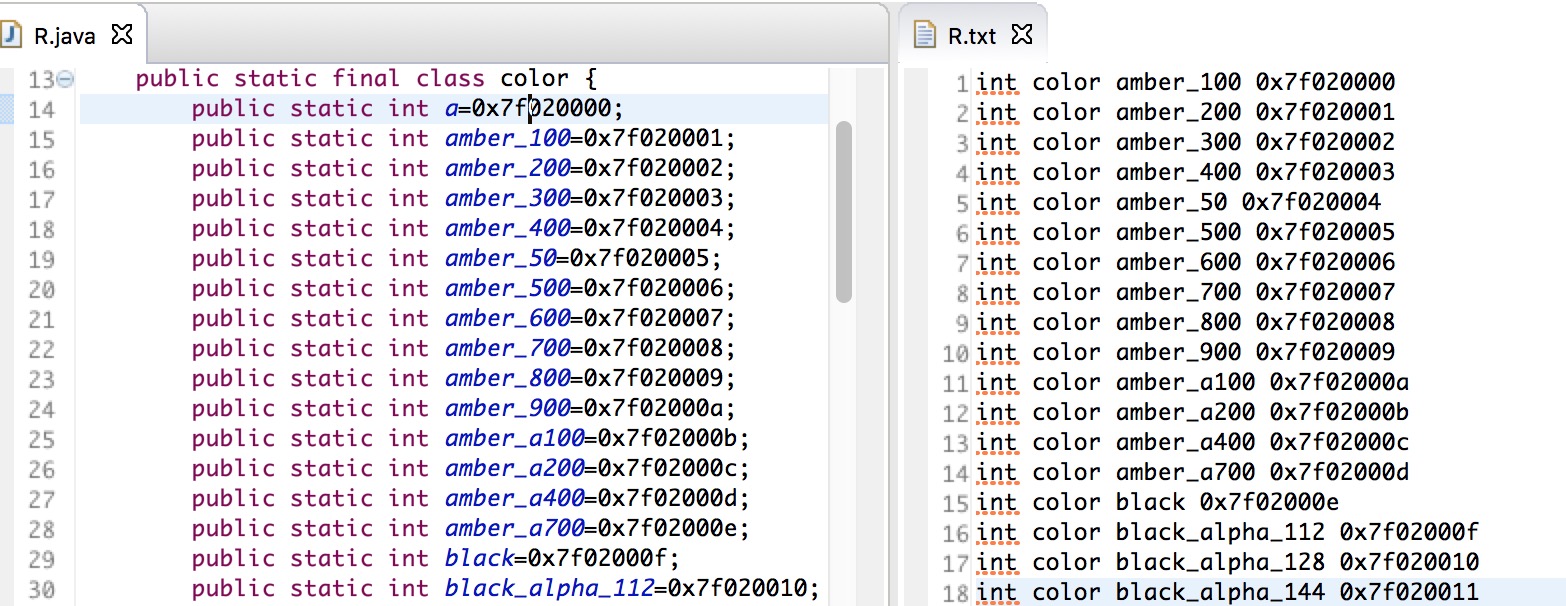Click line number 14 in R.java gutter

pyautogui.click(x=42, y=109)
